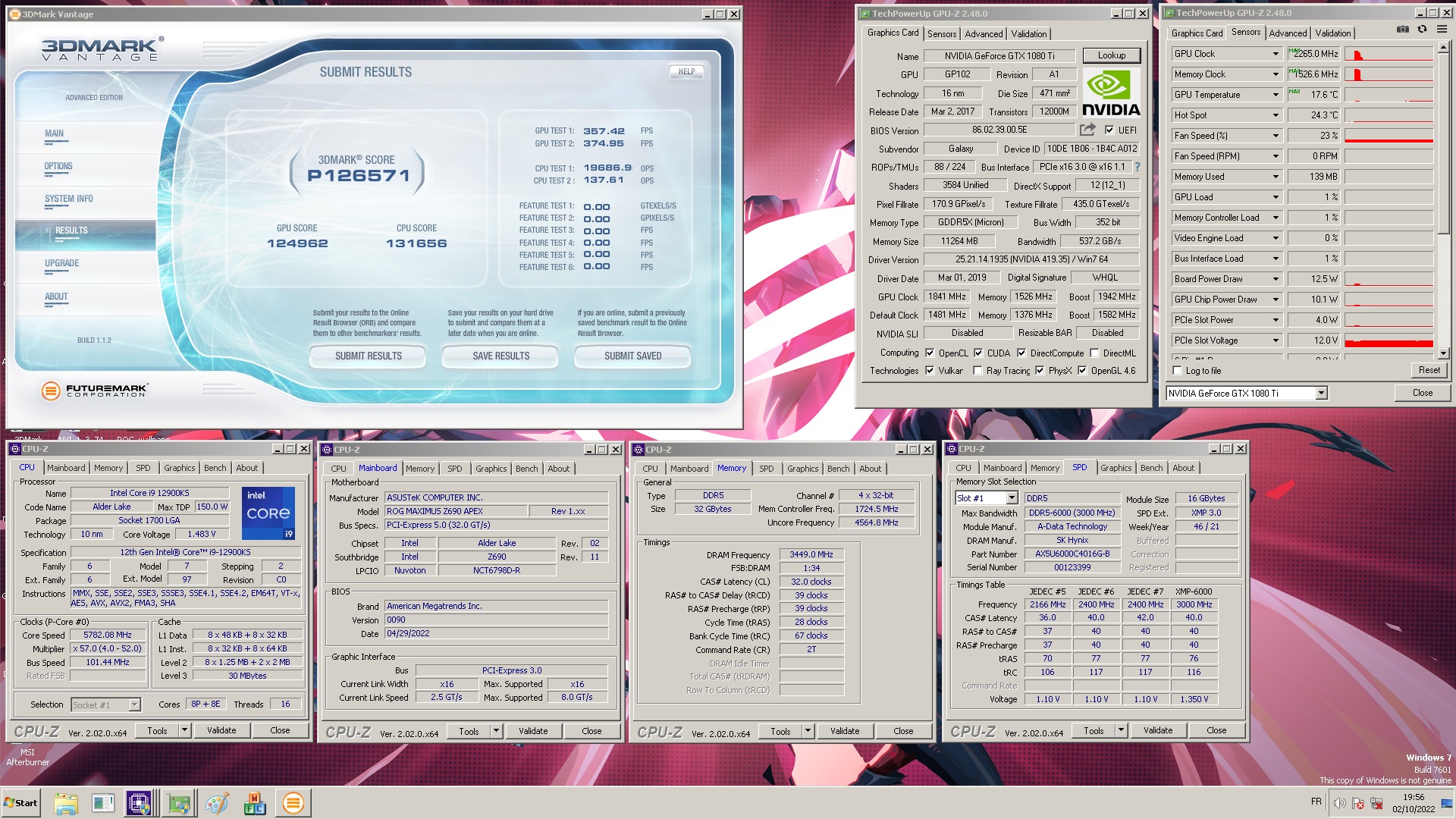Image resolution: width=1456 pixels, height=819 pixels.
Task: Toggle the Vulkan checkbox
Action: point(930,371)
